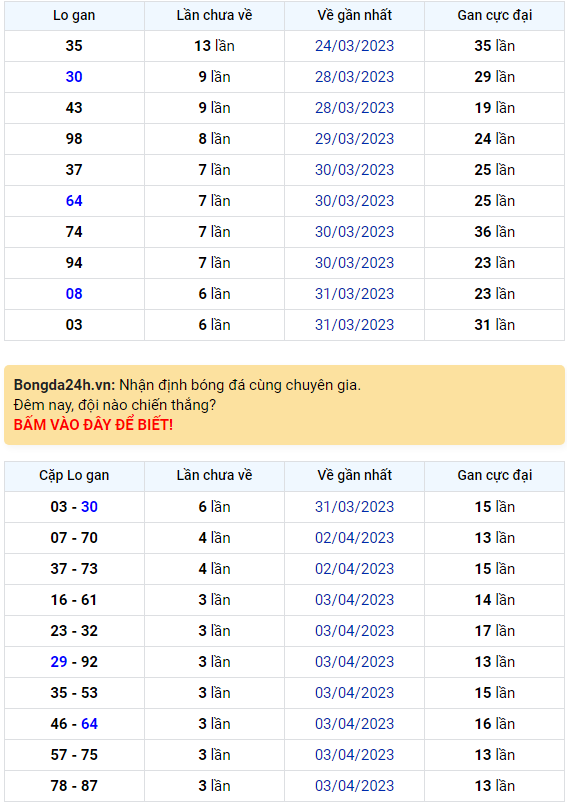Viewport: 567px width, 804px height.
Task: Select number 98 in Lo gan column
Action: pos(74,139)
